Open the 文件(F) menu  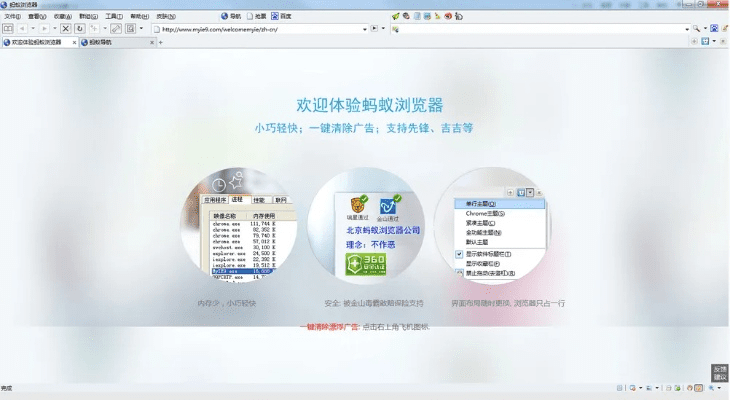coord(12,16)
